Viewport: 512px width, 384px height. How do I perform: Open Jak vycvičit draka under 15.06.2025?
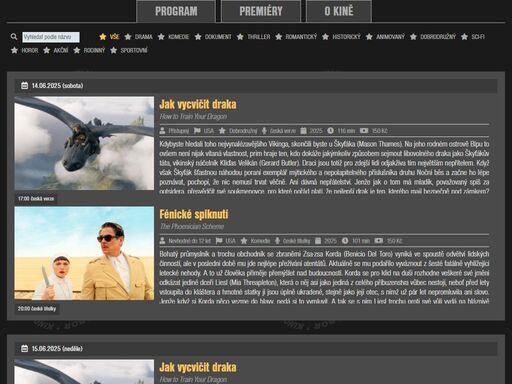click(198, 367)
